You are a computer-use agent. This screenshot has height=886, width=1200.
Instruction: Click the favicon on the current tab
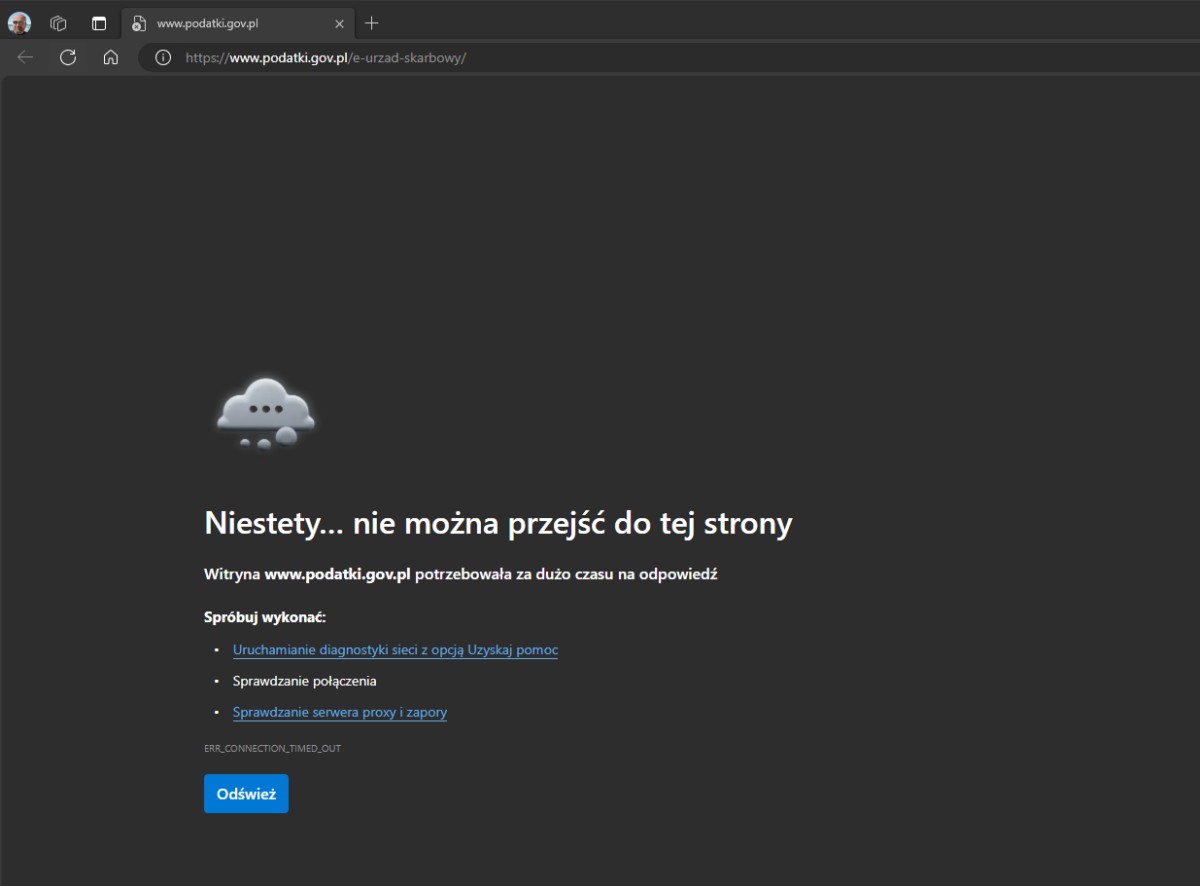coord(138,22)
